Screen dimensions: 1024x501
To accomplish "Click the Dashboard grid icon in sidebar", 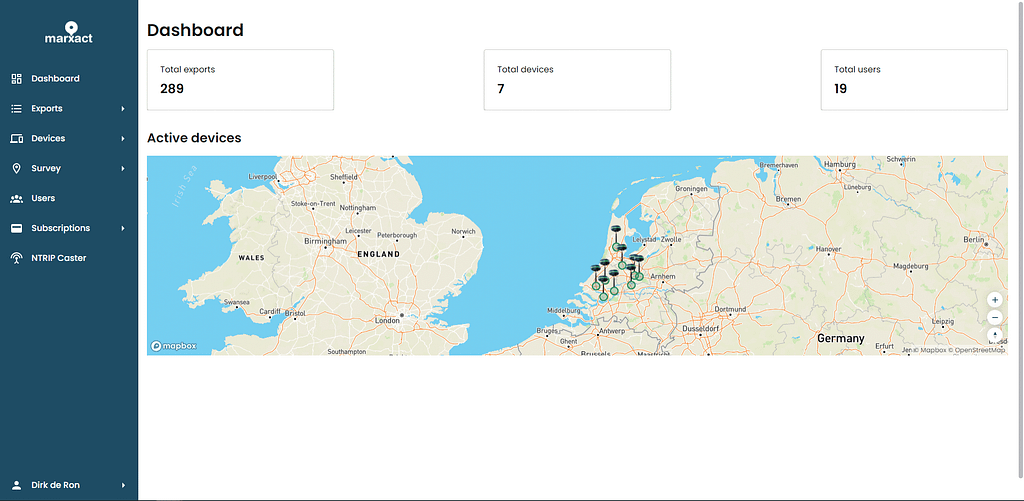I will click(16, 78).
